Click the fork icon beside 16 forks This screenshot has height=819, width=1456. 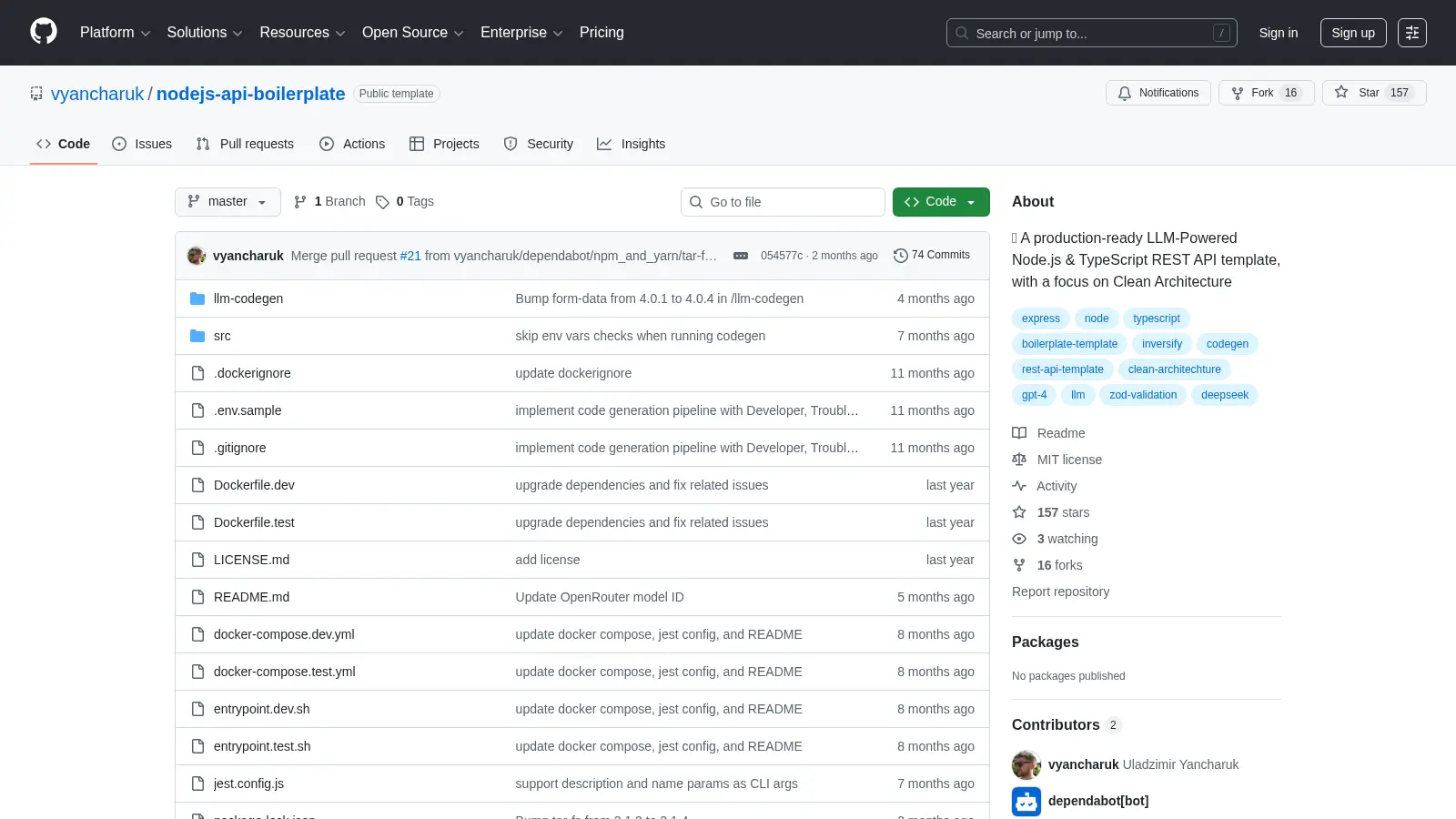1019,565
